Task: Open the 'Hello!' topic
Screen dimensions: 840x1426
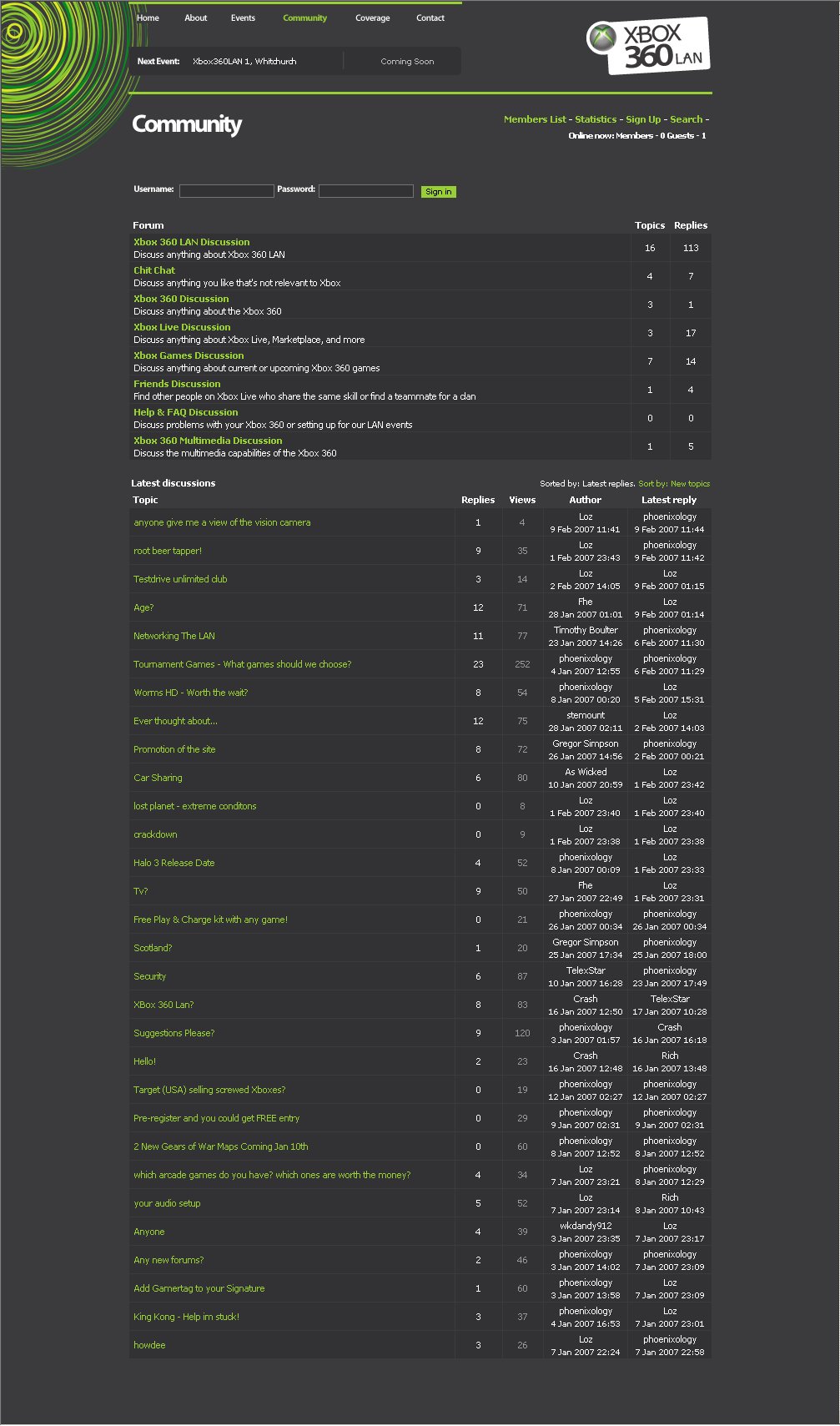Action: pyautogui.click(x=145, y=1061)
